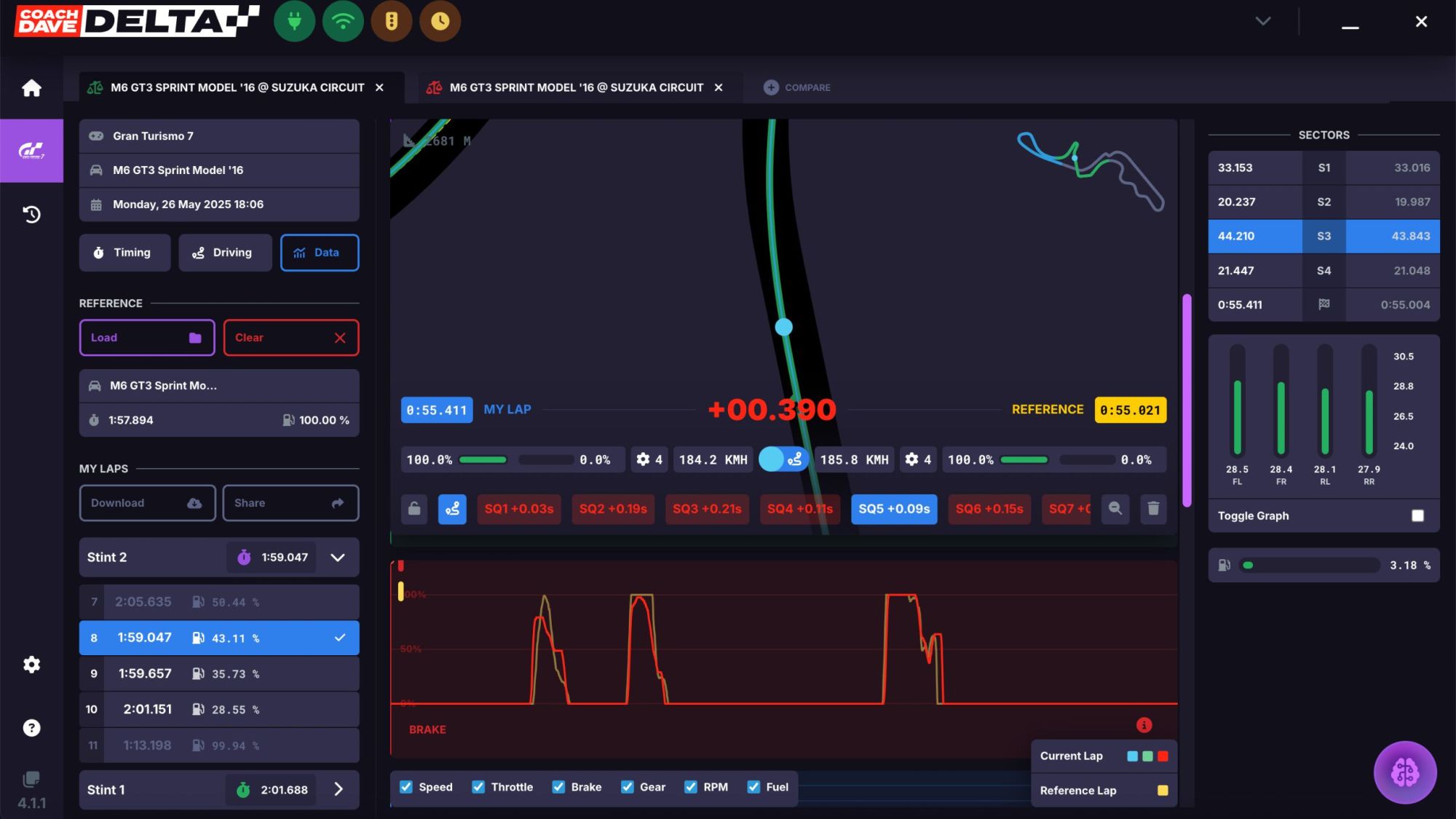Click the green wifi status icon
1456x819 pixels.
(343, 22)
